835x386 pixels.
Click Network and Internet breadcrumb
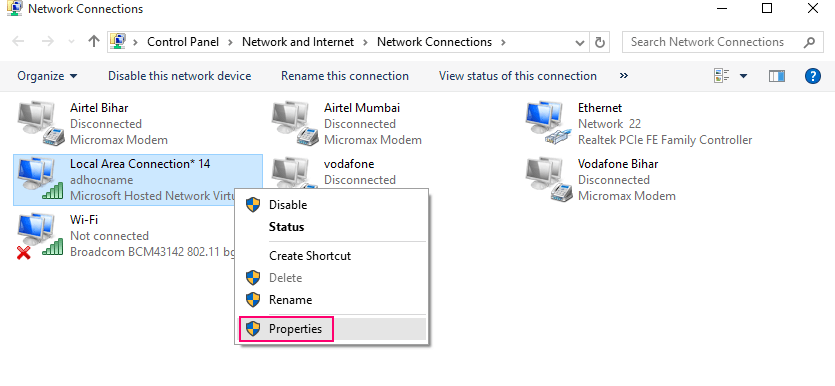[x=298, y=42]
